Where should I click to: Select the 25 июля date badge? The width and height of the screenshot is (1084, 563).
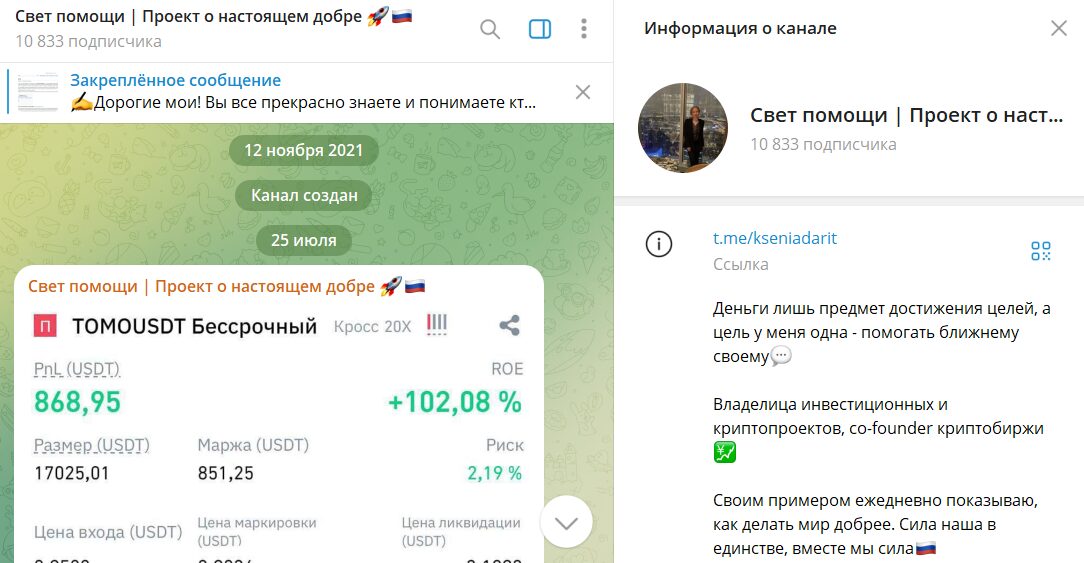tap(303, 241)
